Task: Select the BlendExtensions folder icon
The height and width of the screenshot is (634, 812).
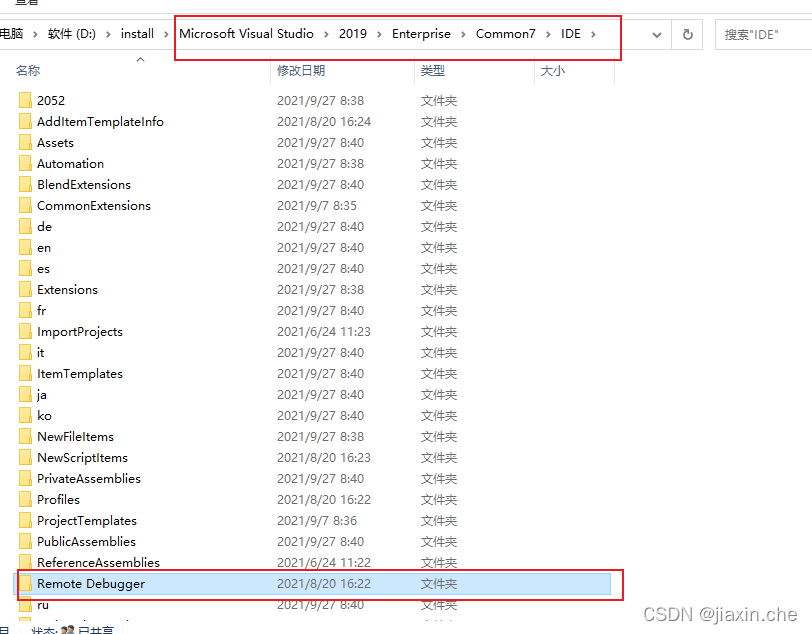Action: tap(25, 184)
